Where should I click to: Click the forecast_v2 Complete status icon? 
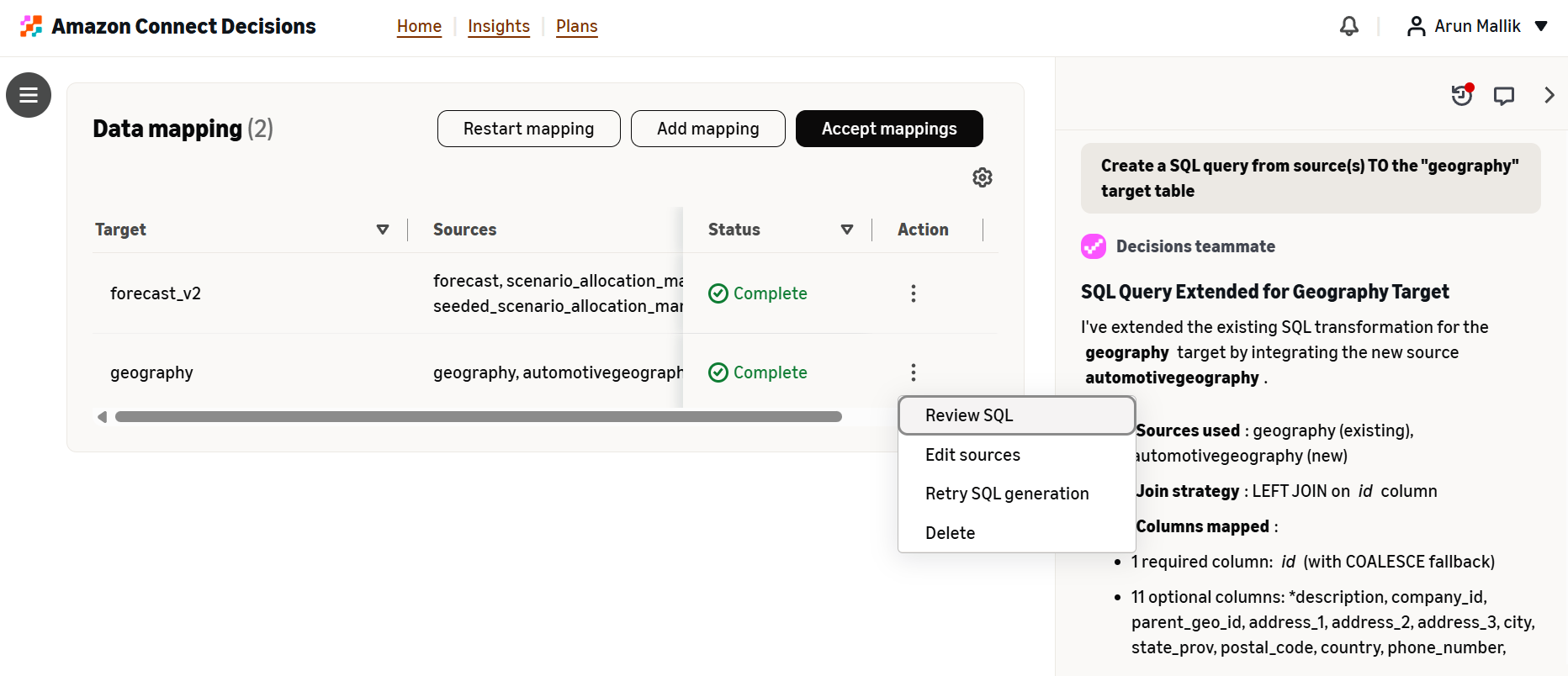coord(718,293)
